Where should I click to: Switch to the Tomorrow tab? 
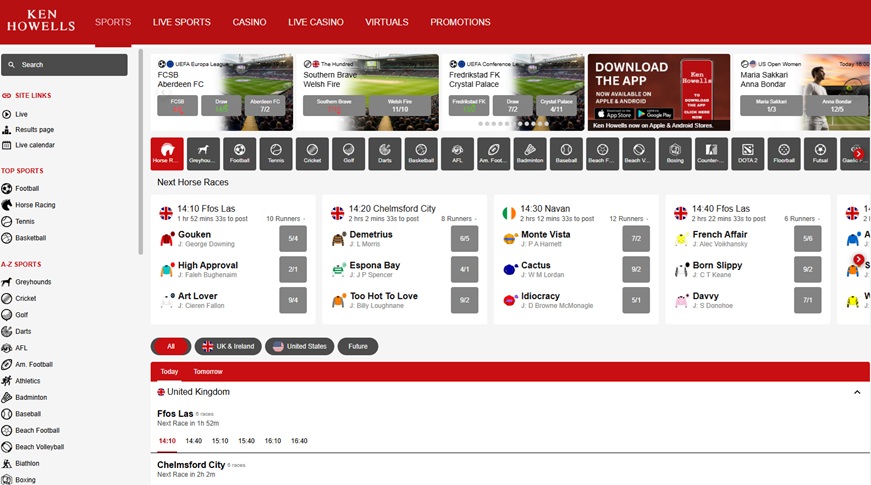[208, 371]
